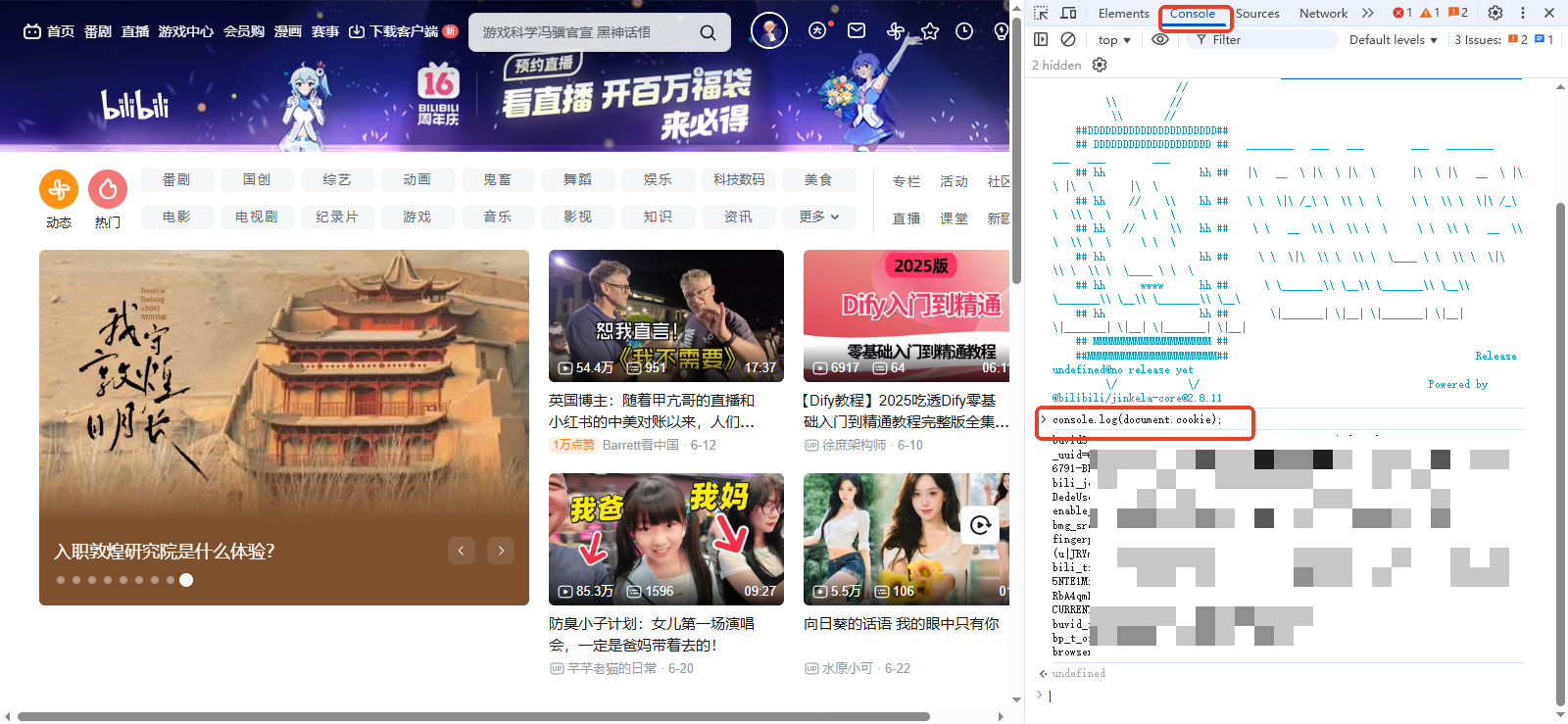The image size is (1568, 724).
Task: Click the 入职敦煌研究院 carousel banner
Action: coord(284,427)
